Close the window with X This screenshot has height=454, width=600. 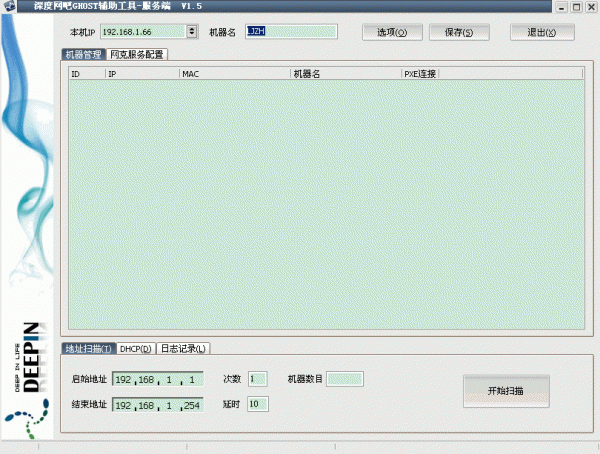tap(591, 7)
